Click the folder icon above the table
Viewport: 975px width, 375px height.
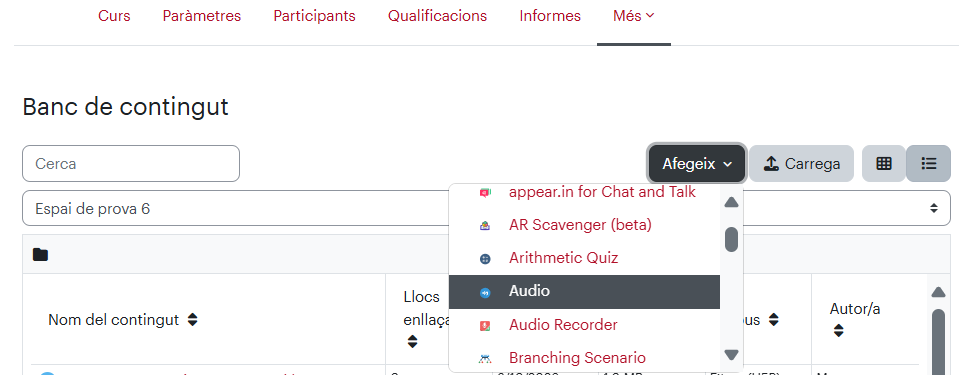point(40,254)
